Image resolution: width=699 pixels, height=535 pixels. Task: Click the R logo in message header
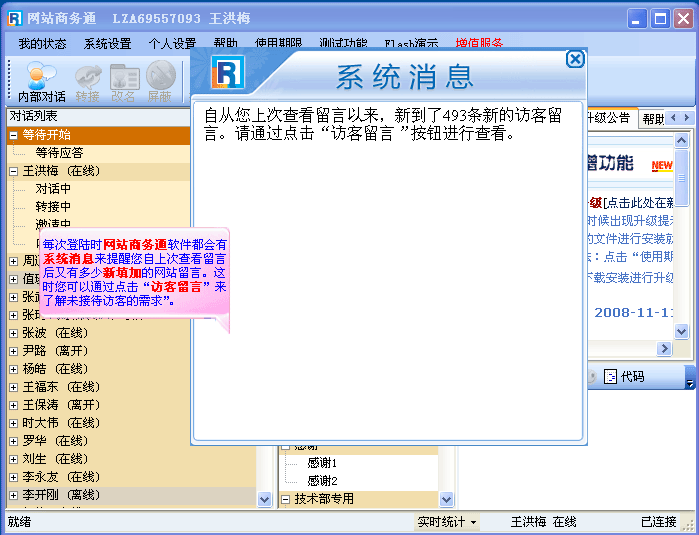(x=229, y=73)
